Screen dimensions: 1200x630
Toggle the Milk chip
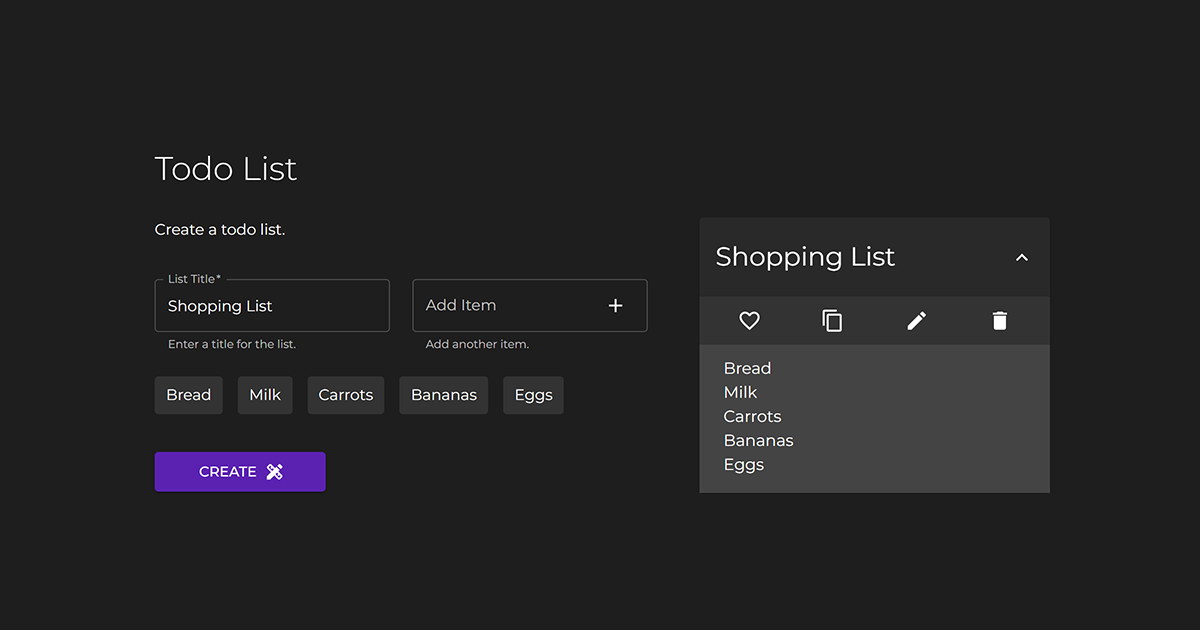(264, 394)
